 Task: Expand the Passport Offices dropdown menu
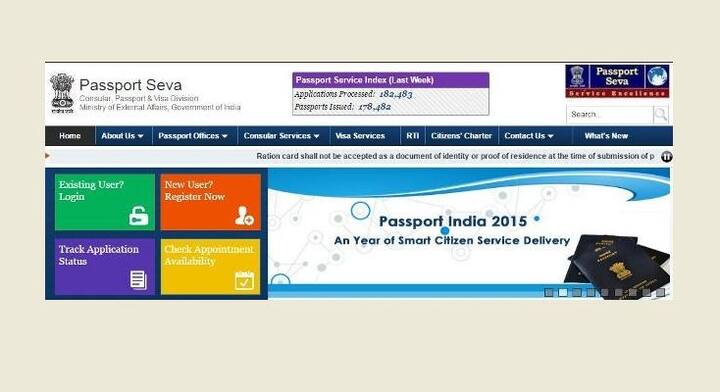[x=193, y=136]
